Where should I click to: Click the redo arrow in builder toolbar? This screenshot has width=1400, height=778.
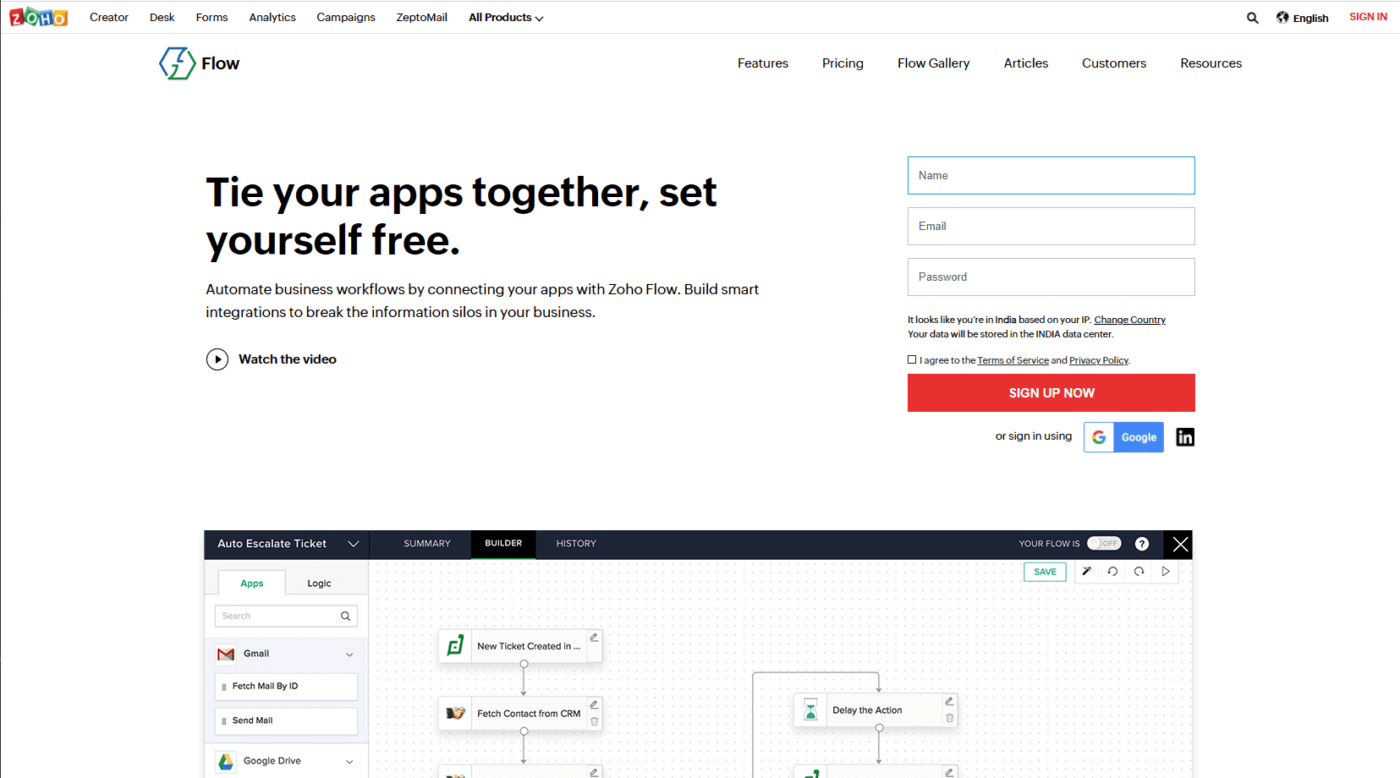(x=1139, y=572)
